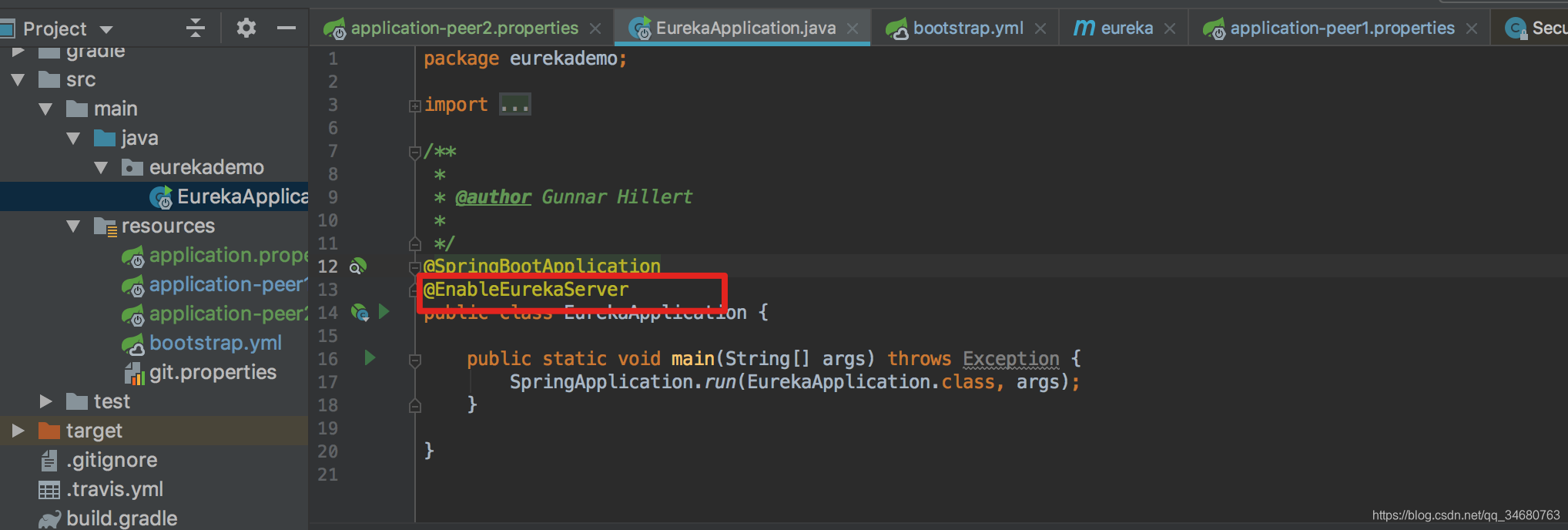
Task: Expand the test folder
Action: click(x=46, y=401)
